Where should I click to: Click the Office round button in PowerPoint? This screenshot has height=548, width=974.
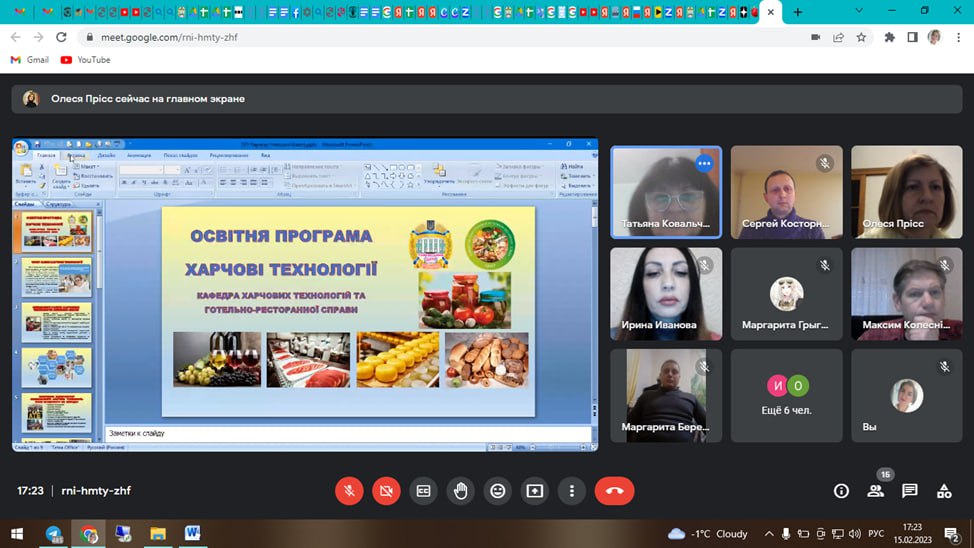pos(21,148)
